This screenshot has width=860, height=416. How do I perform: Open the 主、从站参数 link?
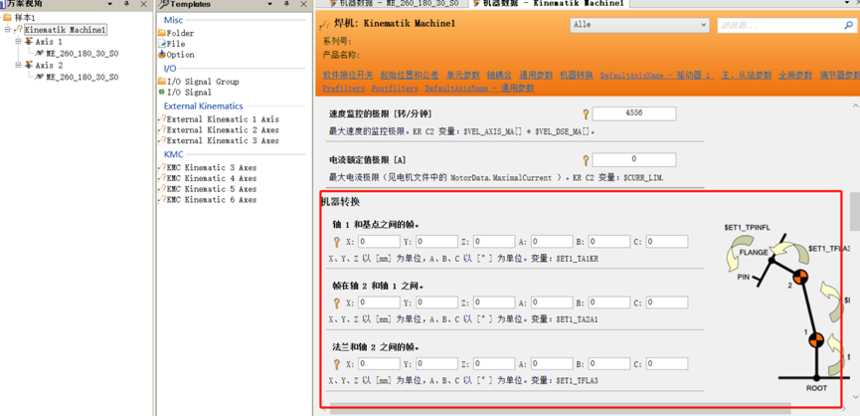pos(746,75)
